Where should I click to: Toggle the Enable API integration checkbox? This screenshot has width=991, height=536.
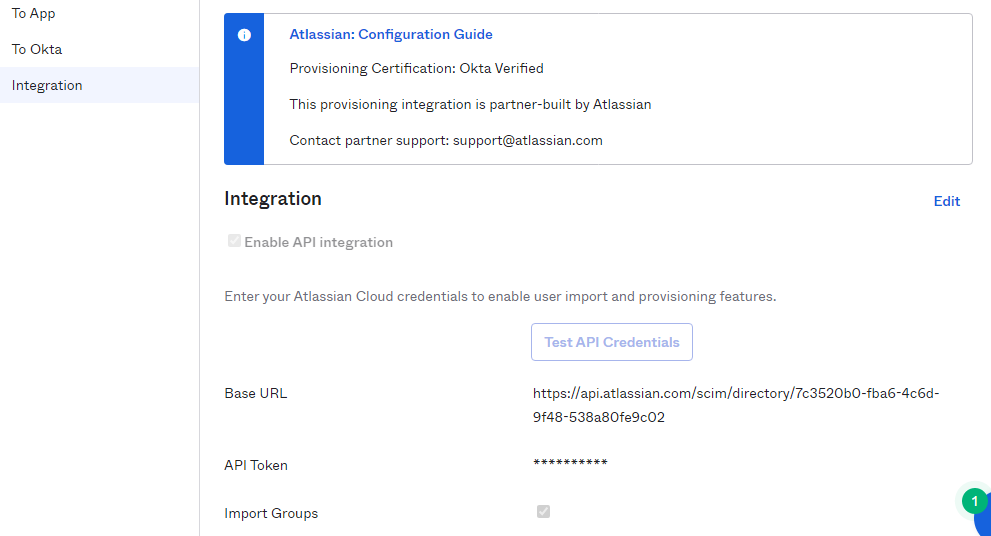click(x=234, y=241)
